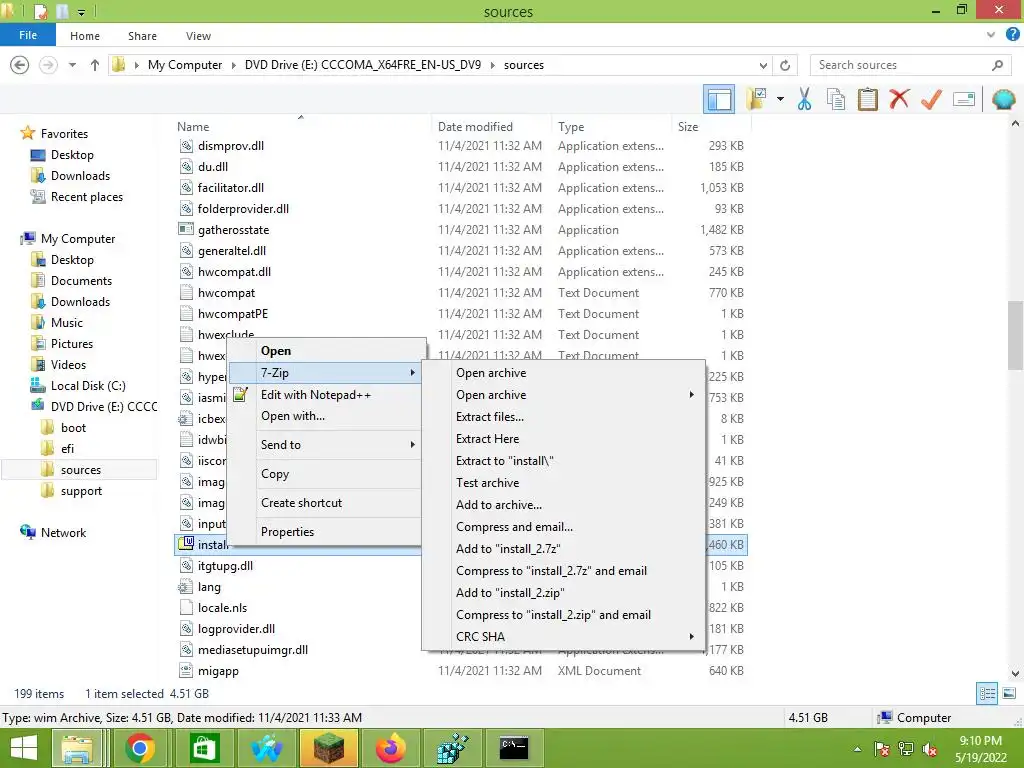Image resolution: width=1024 pixels, height=768 pixels.
Task: Click the Rename toolbar icon
Action: (964, 99)
